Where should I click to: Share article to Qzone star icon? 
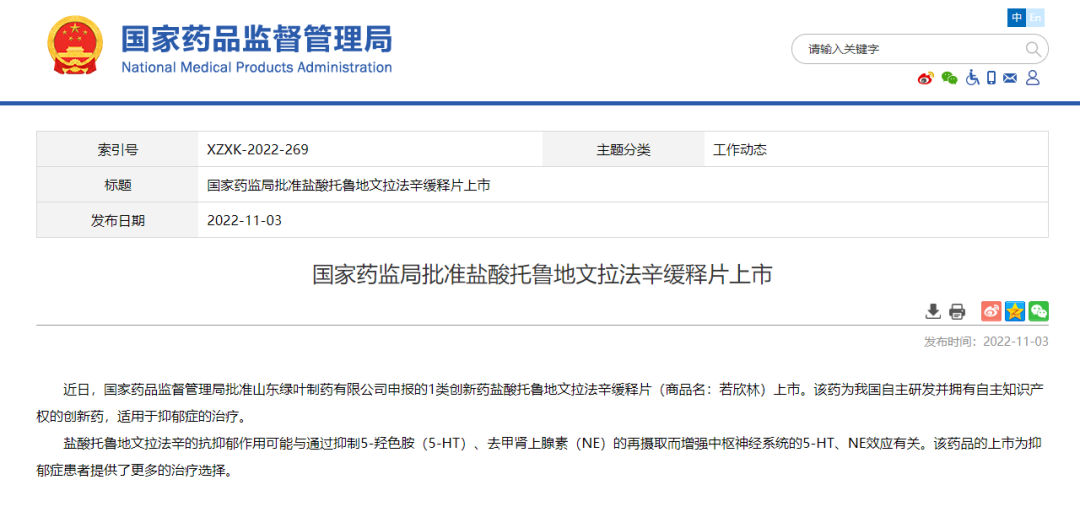click(1015, 311)
